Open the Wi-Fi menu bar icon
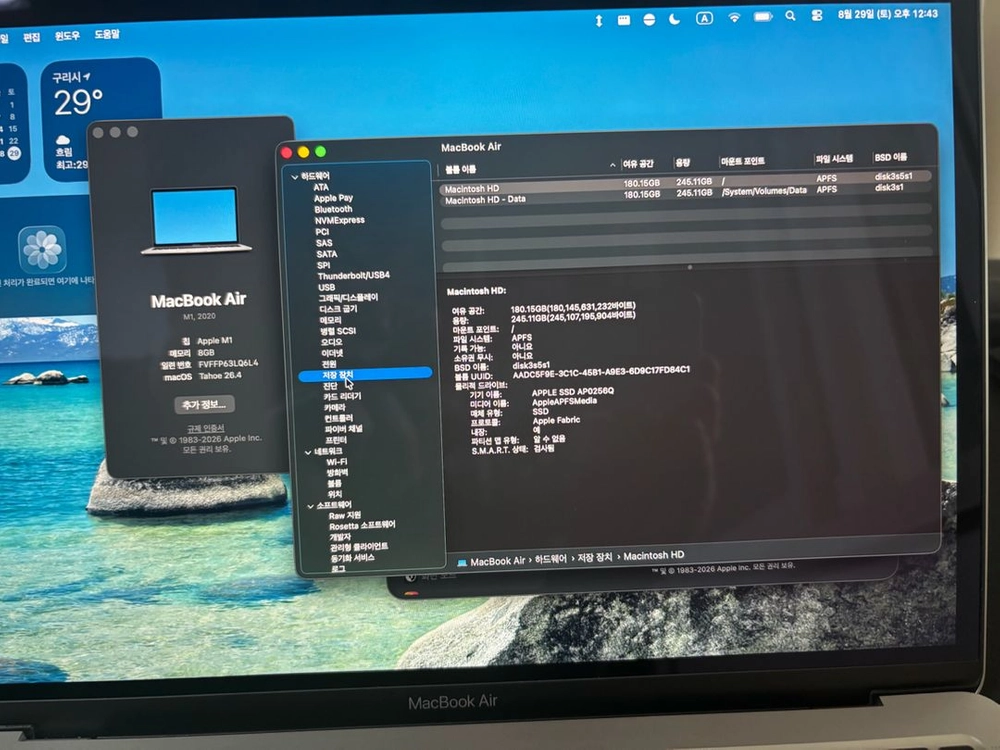Viewport: 1000px width, 750px height. point(734,18)
